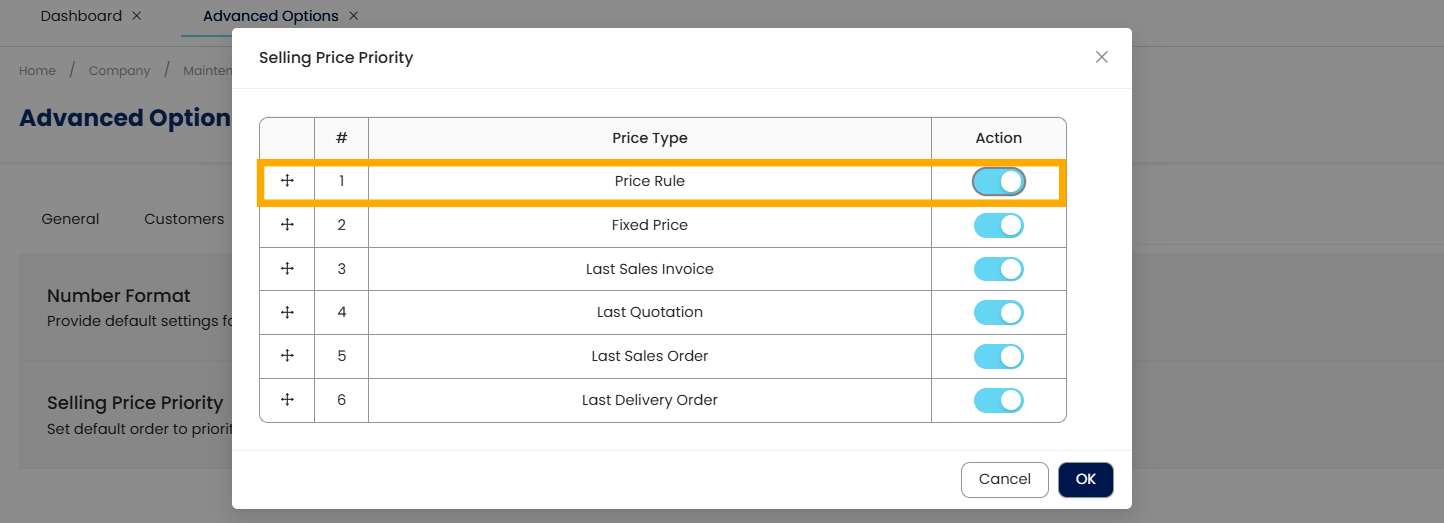
Task: Switch off the Last Quotation toggle
Action: pos(998,313)
